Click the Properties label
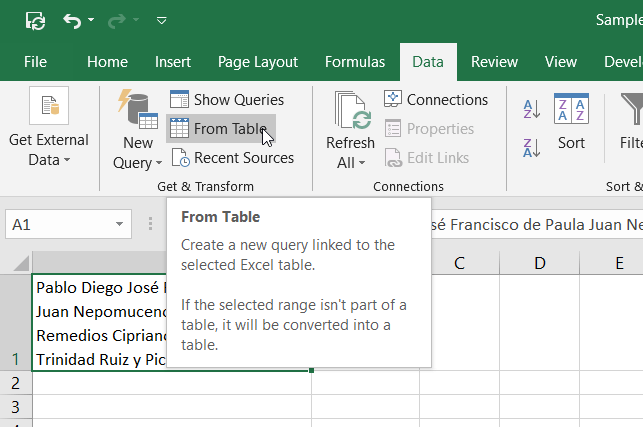This screenshot has width=643, height=427. (440, 129)
